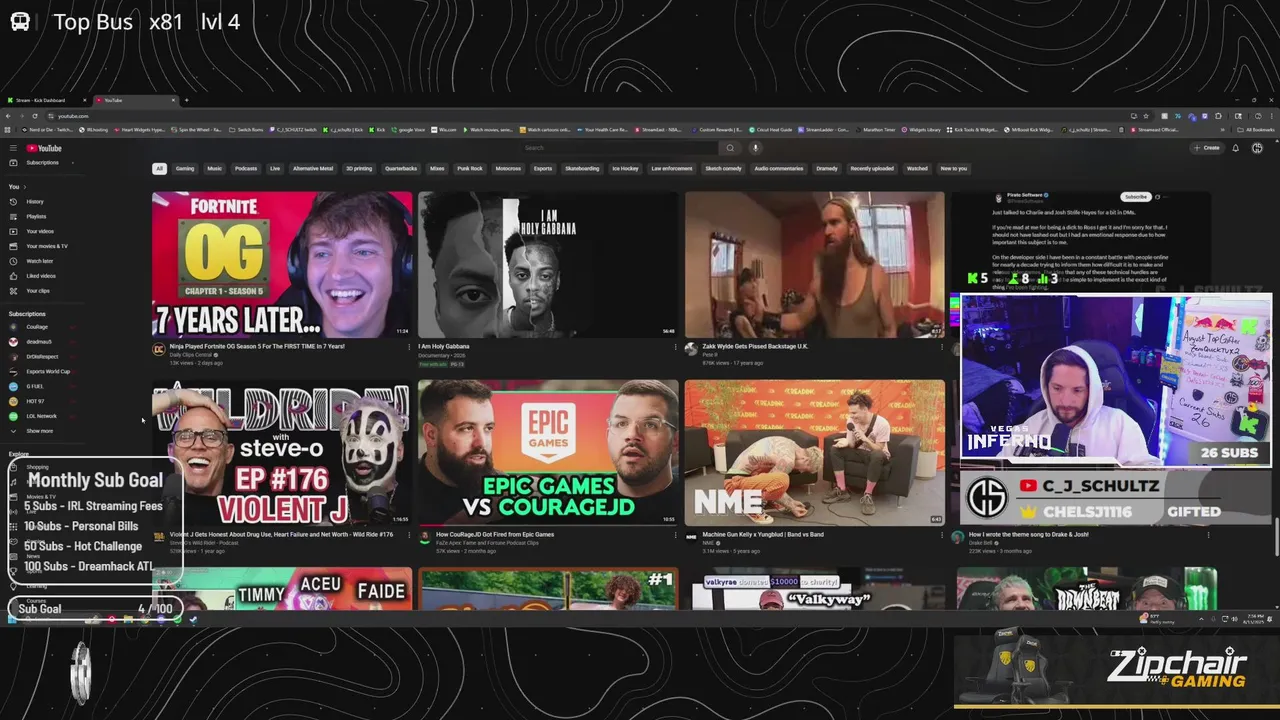
Task: Open the notifications bell
Action: [1235, 148]
